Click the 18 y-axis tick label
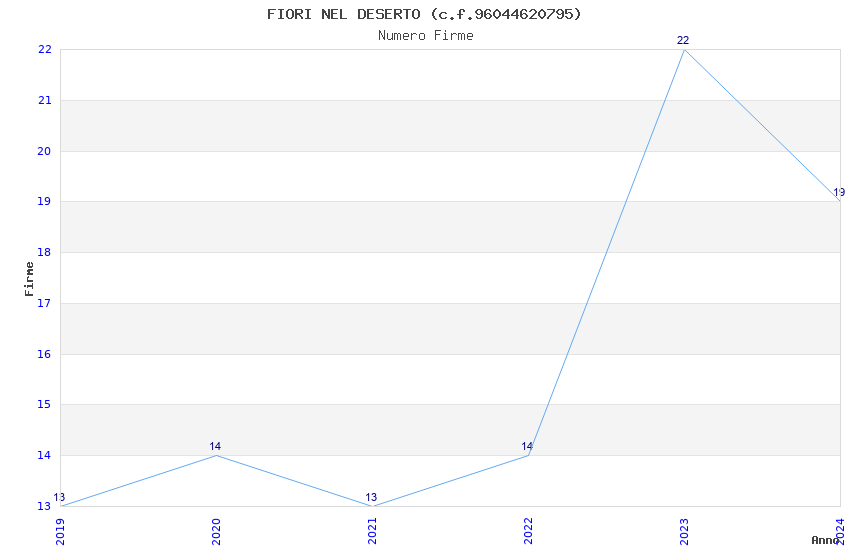This screenshot has height=550, width=850. (x=44, y=252)
